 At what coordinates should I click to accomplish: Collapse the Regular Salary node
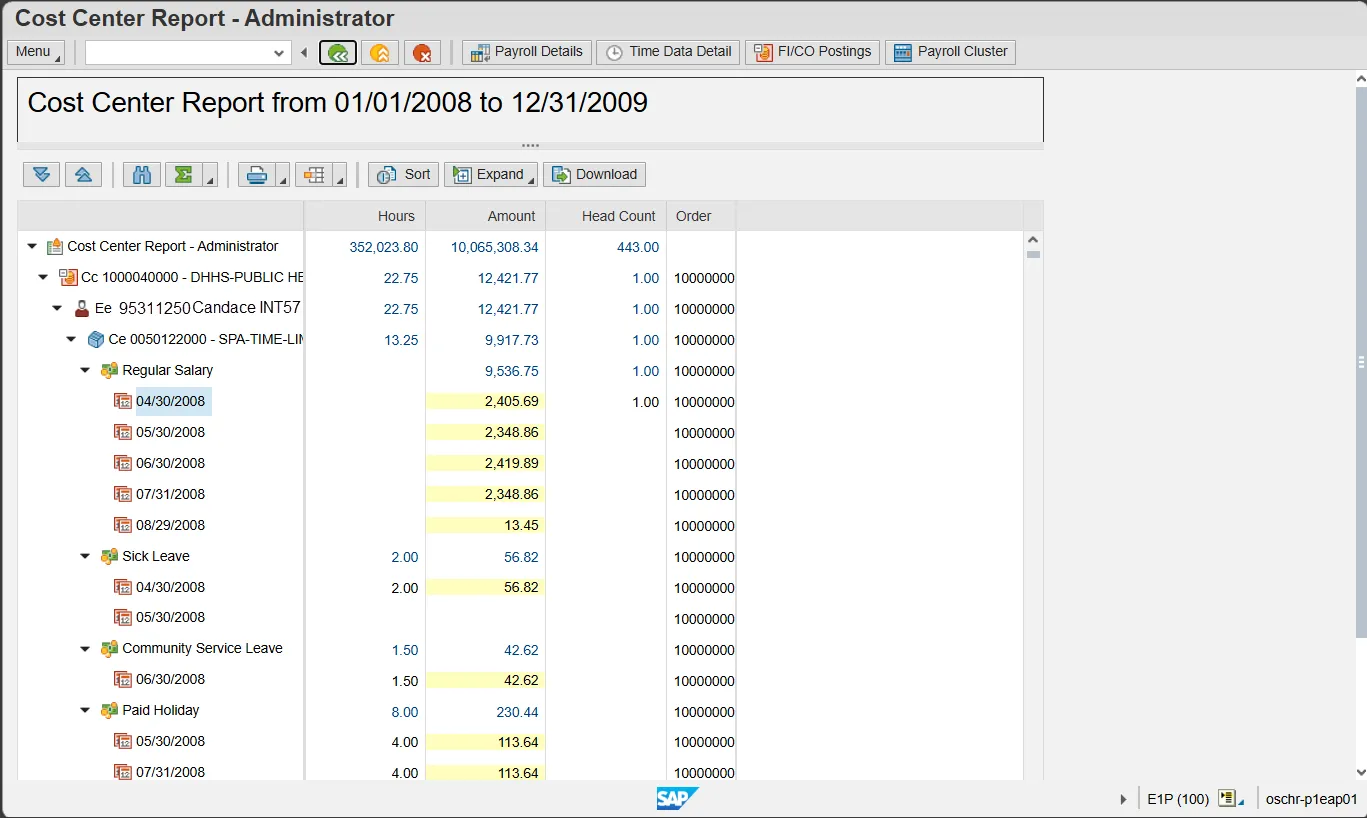coord(85,371)
